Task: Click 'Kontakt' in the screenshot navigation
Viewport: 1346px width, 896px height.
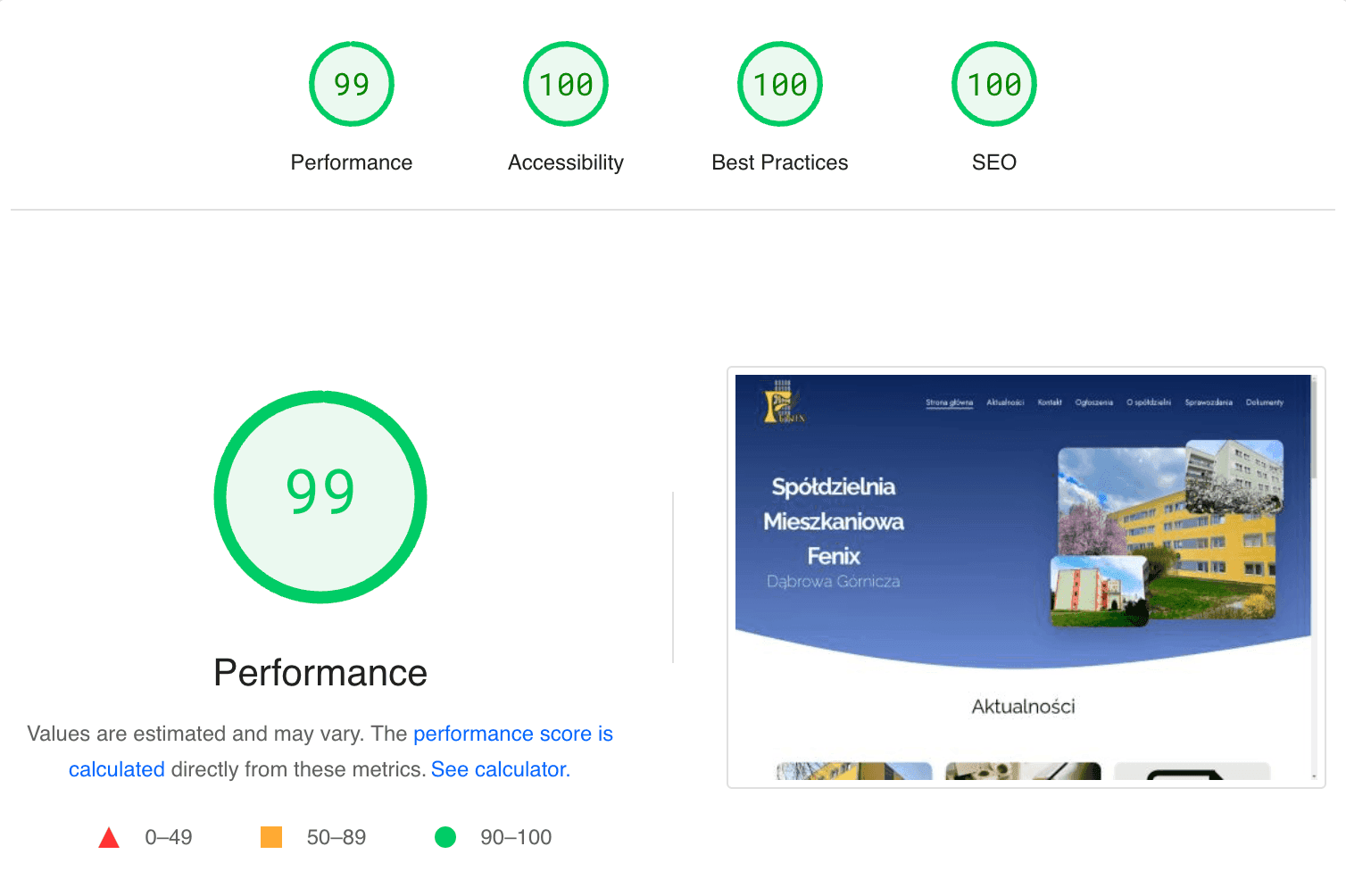Action: click(1050, 402)
